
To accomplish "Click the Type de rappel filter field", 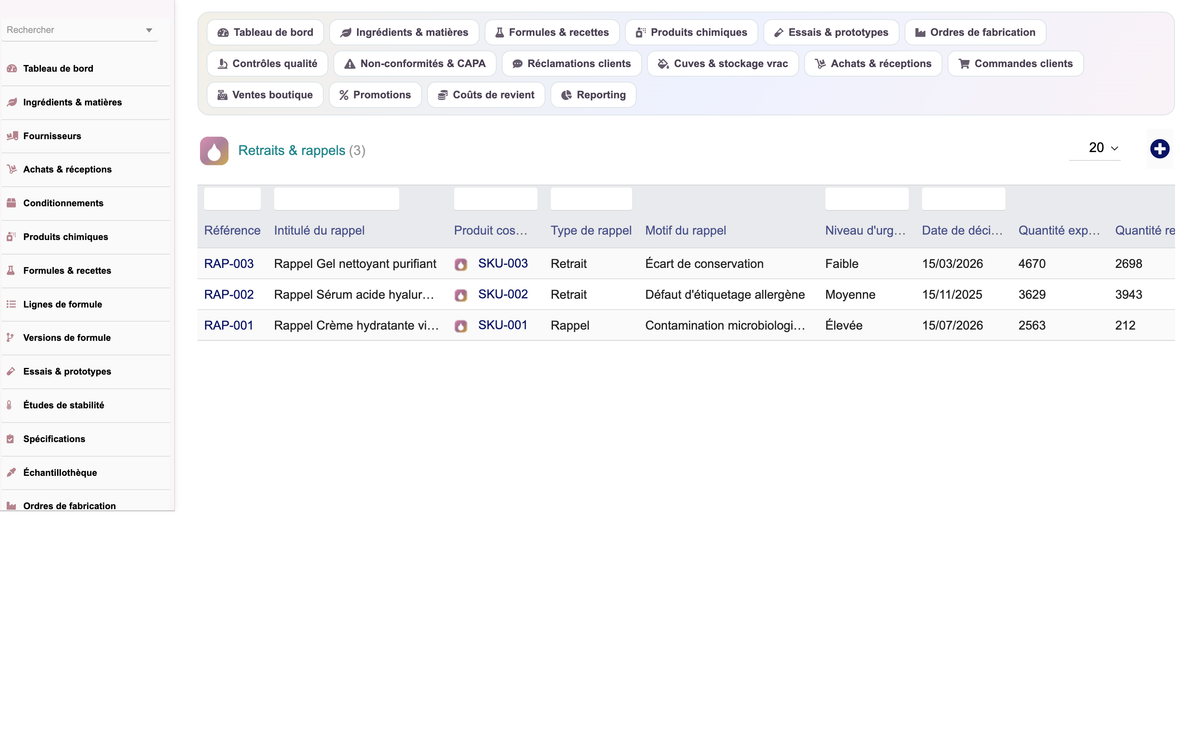I will [x=591, y=199].
